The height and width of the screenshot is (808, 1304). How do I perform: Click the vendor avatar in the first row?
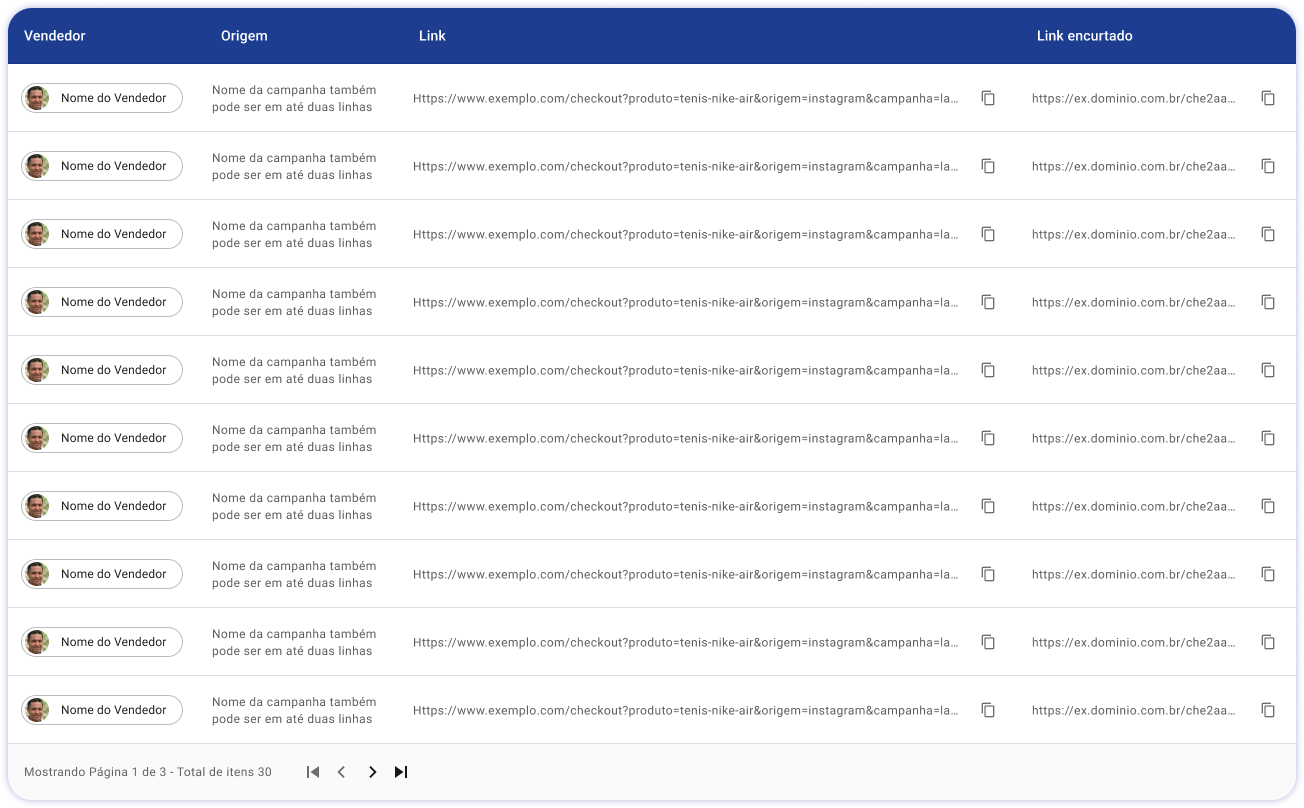(x=37, y=98)
